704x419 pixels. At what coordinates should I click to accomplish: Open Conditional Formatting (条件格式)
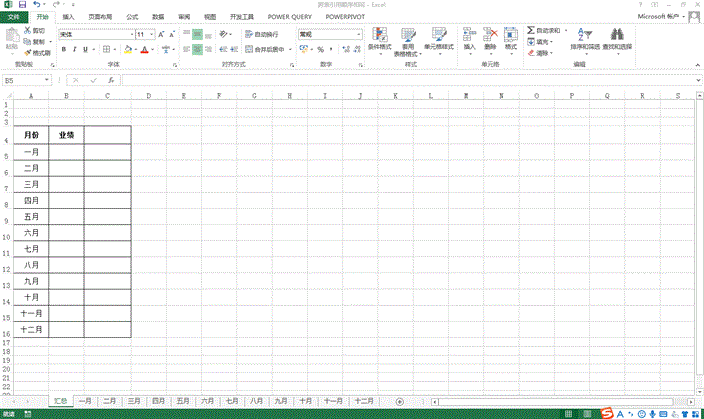point(379,39)
